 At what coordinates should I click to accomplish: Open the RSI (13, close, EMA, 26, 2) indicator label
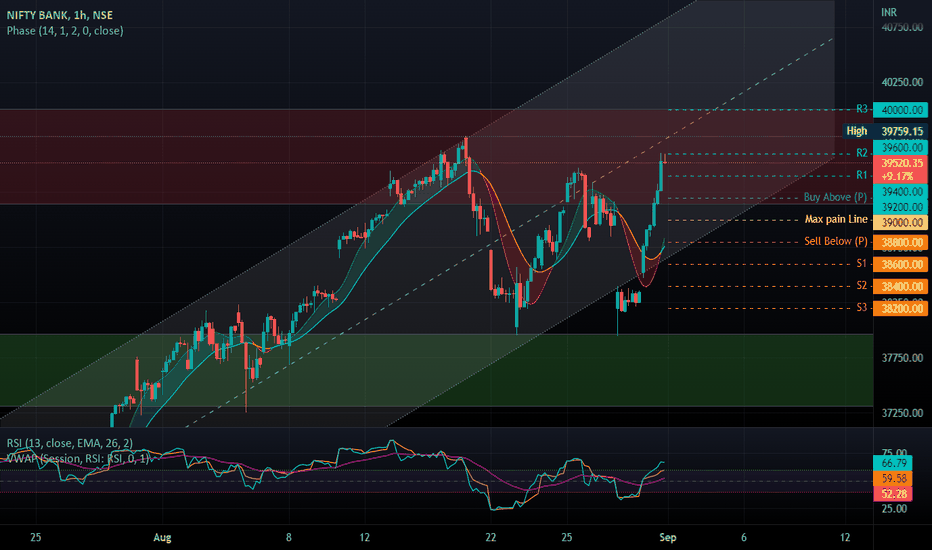70,443
